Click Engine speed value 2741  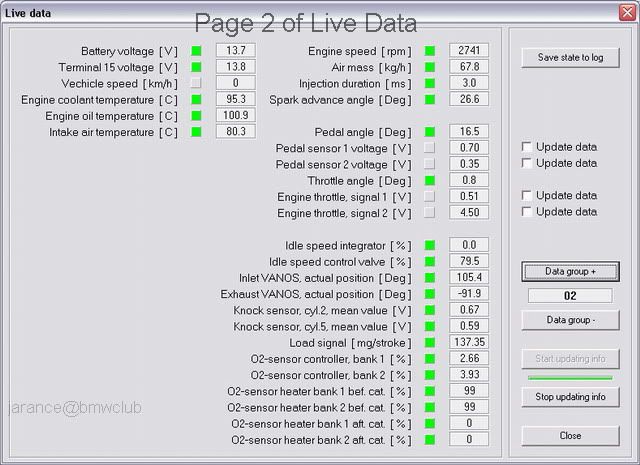(469, 50)
